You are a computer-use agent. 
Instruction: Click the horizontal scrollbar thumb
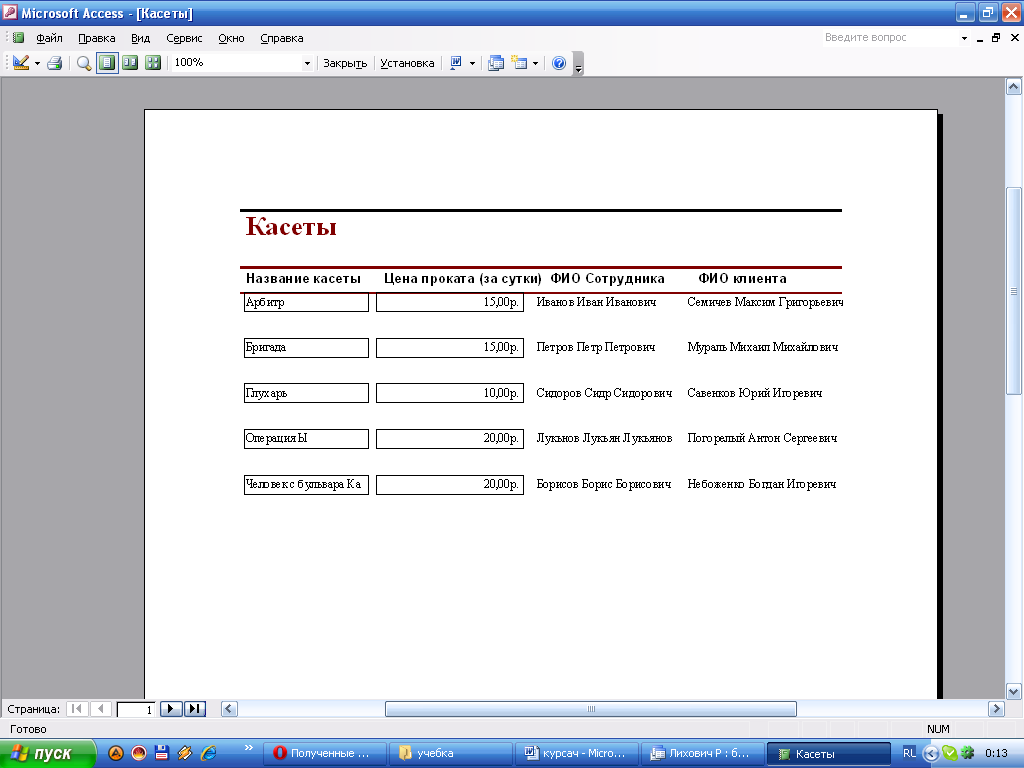click(x=590, y=709)
